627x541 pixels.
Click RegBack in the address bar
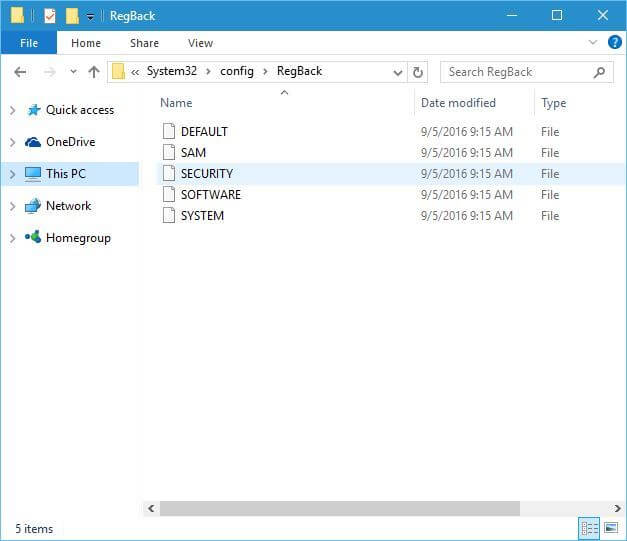299,71
